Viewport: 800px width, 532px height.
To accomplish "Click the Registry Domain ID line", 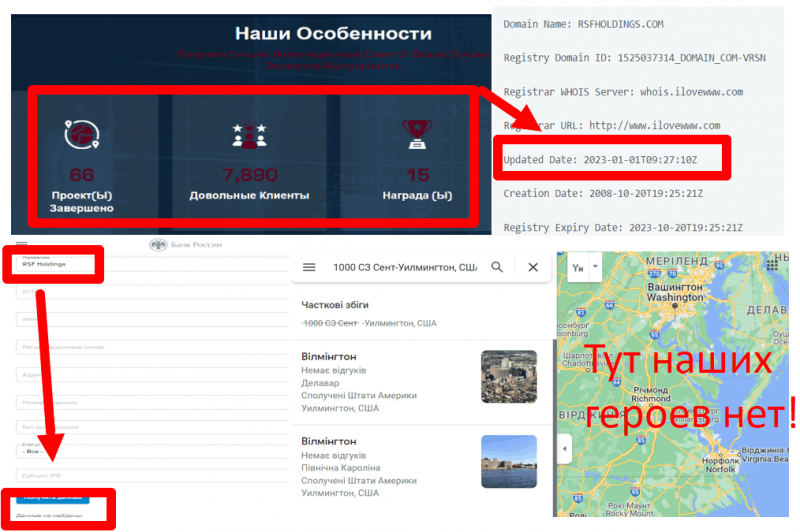I will tap(634, 58).
